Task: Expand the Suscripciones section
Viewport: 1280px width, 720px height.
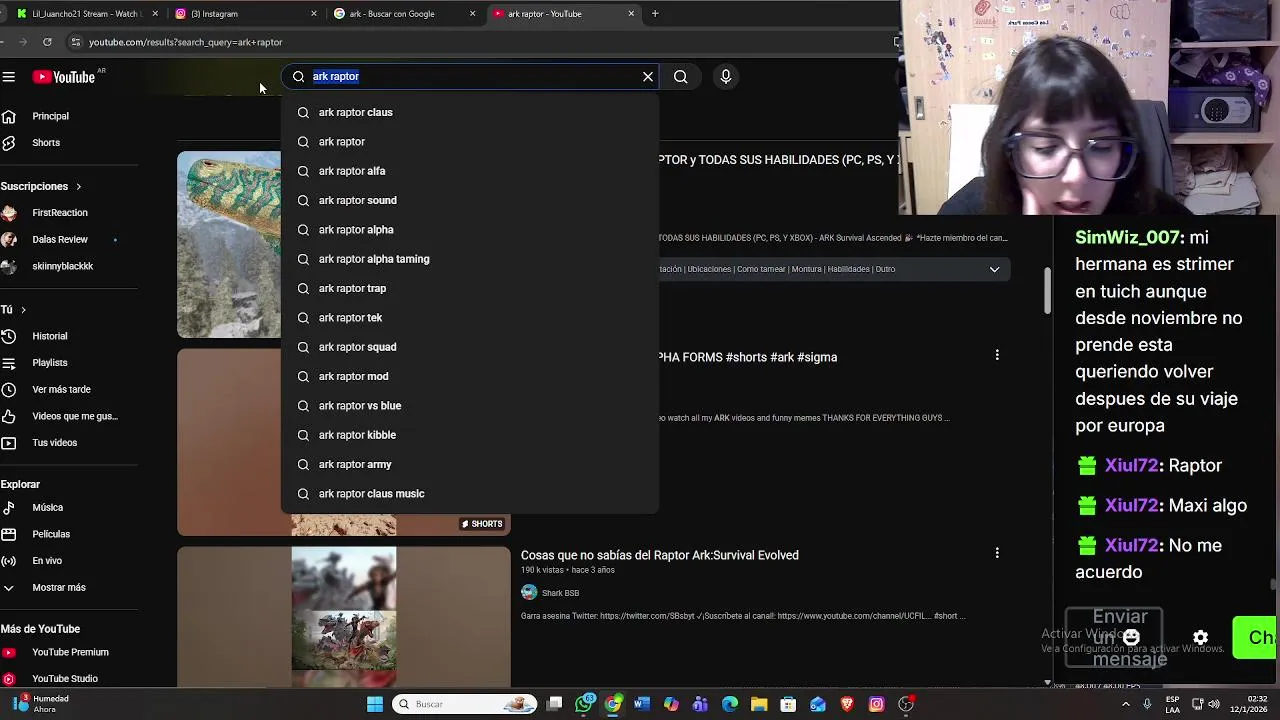Action: (41, 186)
